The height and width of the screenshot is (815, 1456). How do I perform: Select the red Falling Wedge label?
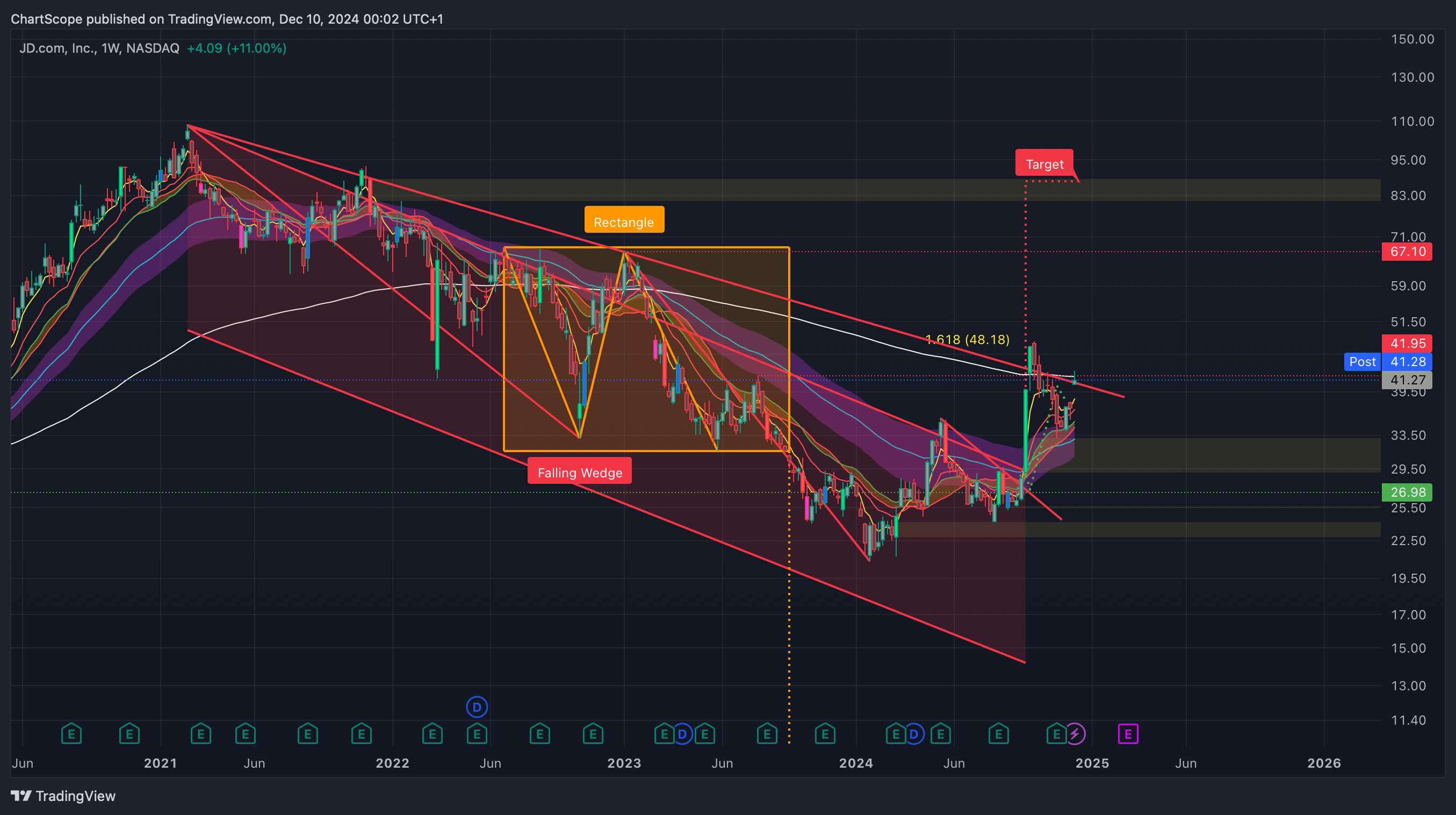579,472
